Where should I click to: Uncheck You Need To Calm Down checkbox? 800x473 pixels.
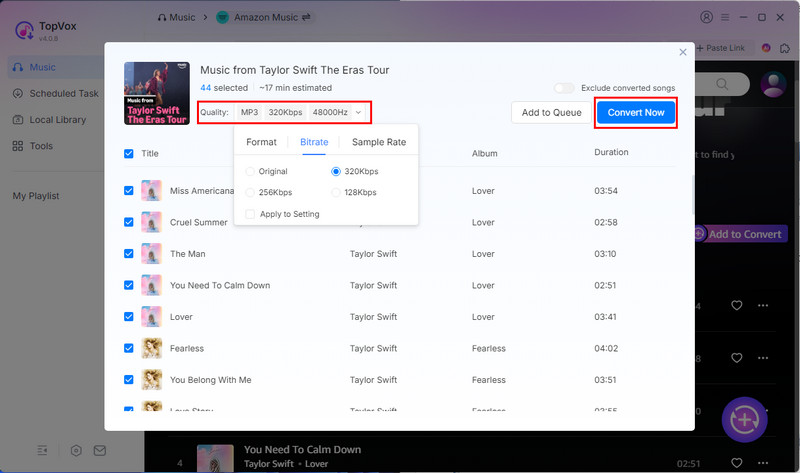[129, 285]
